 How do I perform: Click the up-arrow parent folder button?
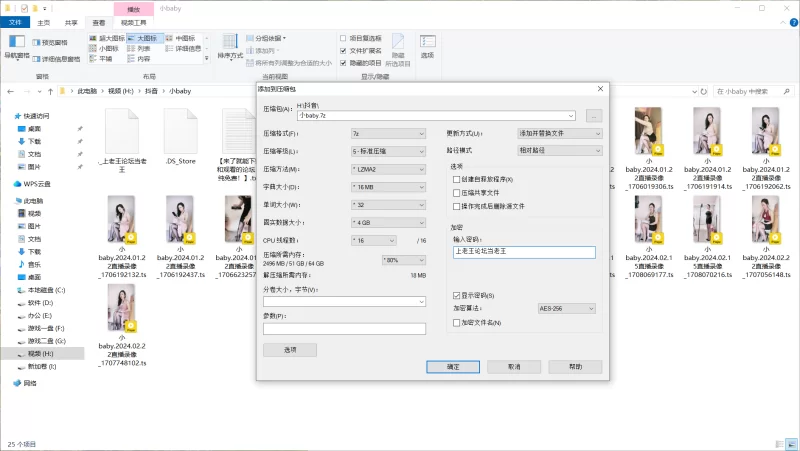50,91
